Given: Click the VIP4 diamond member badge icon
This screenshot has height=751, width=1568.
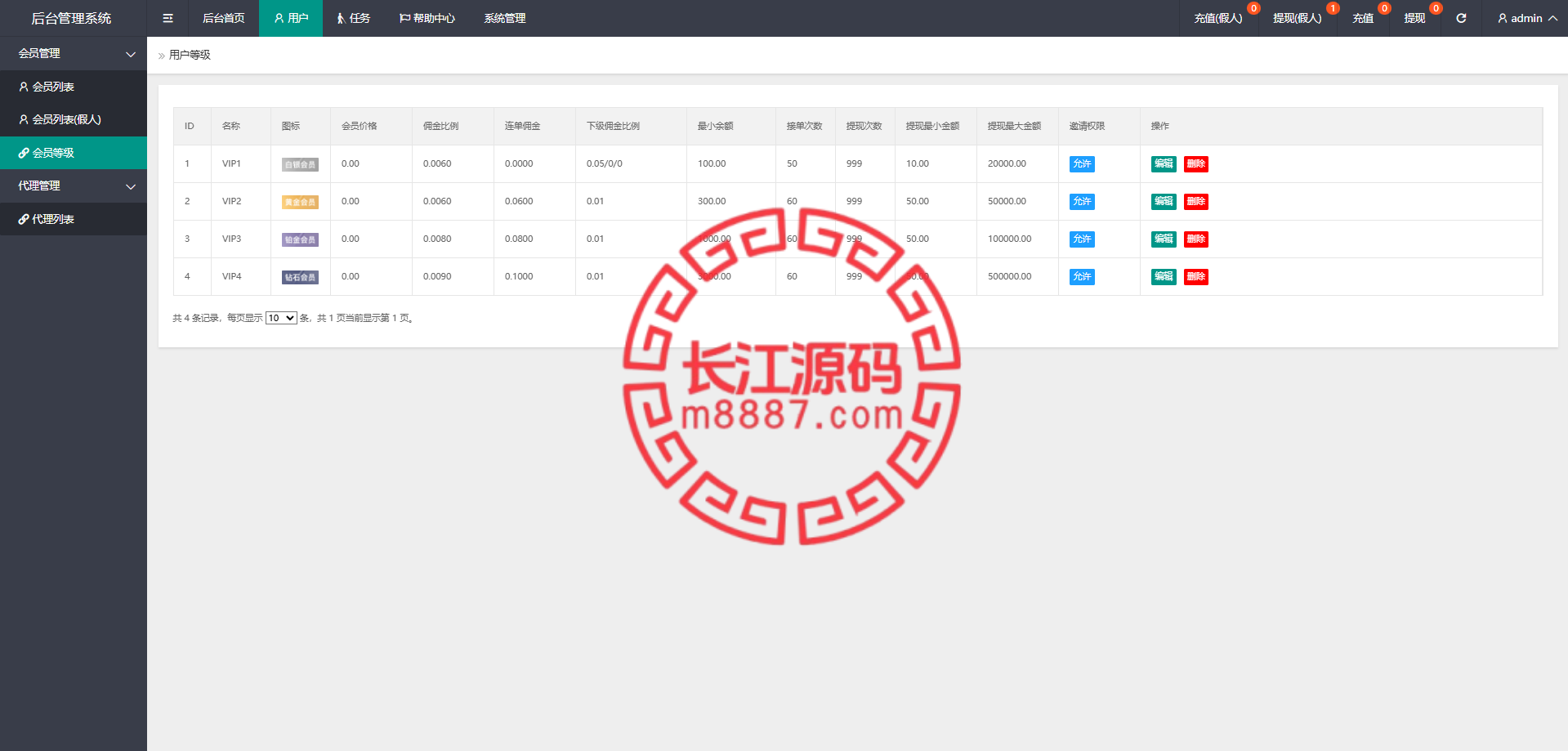Looking at the screenshot, I should 300,277.
